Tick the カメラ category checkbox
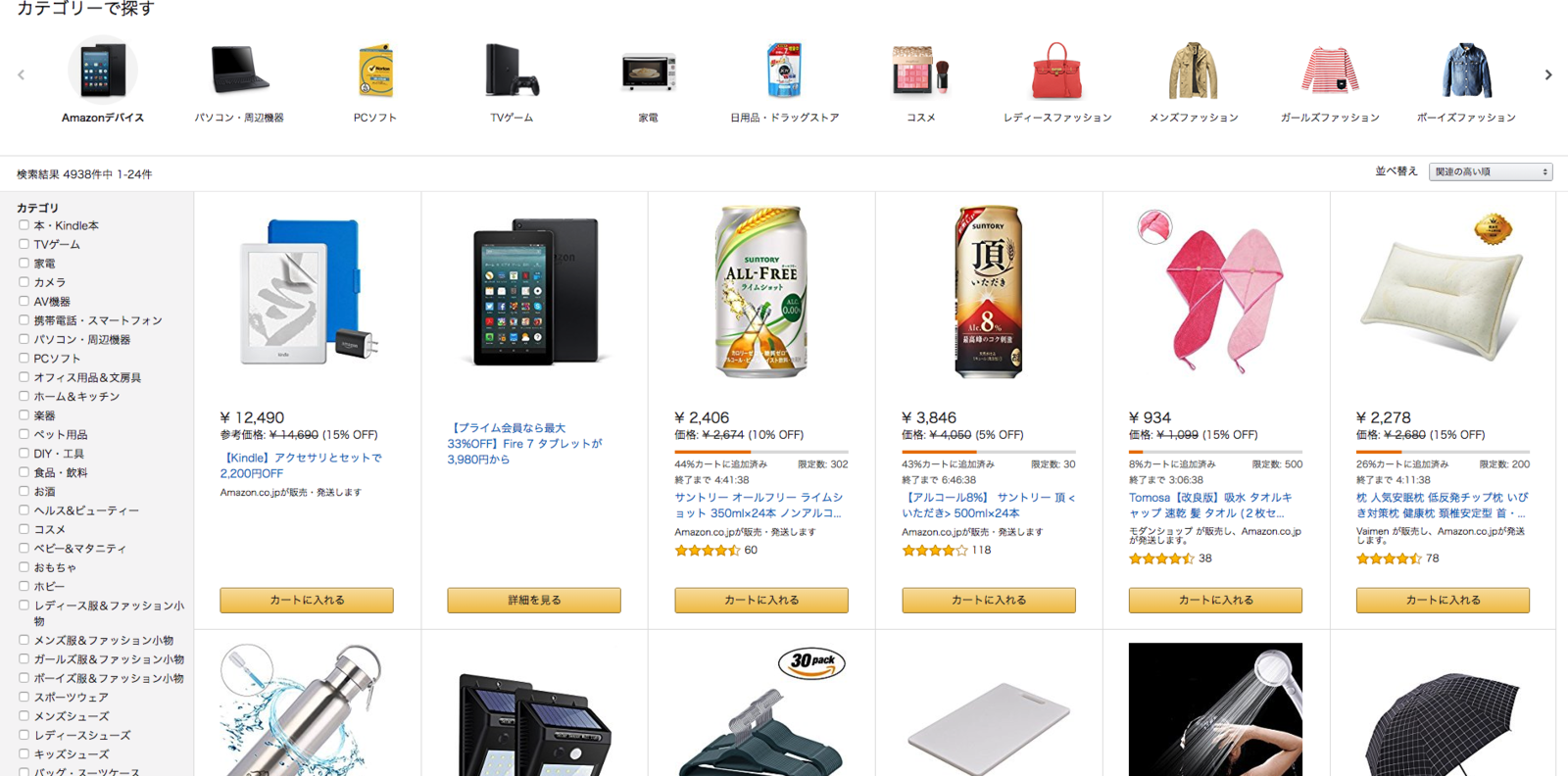Image resolution: width=1568 pixels, height=776 pixels. (24, 282)
